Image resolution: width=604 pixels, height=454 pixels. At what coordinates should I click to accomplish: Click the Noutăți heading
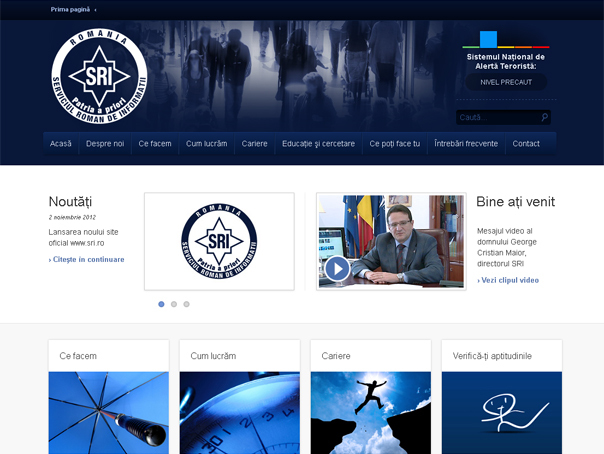click(70, 202)
